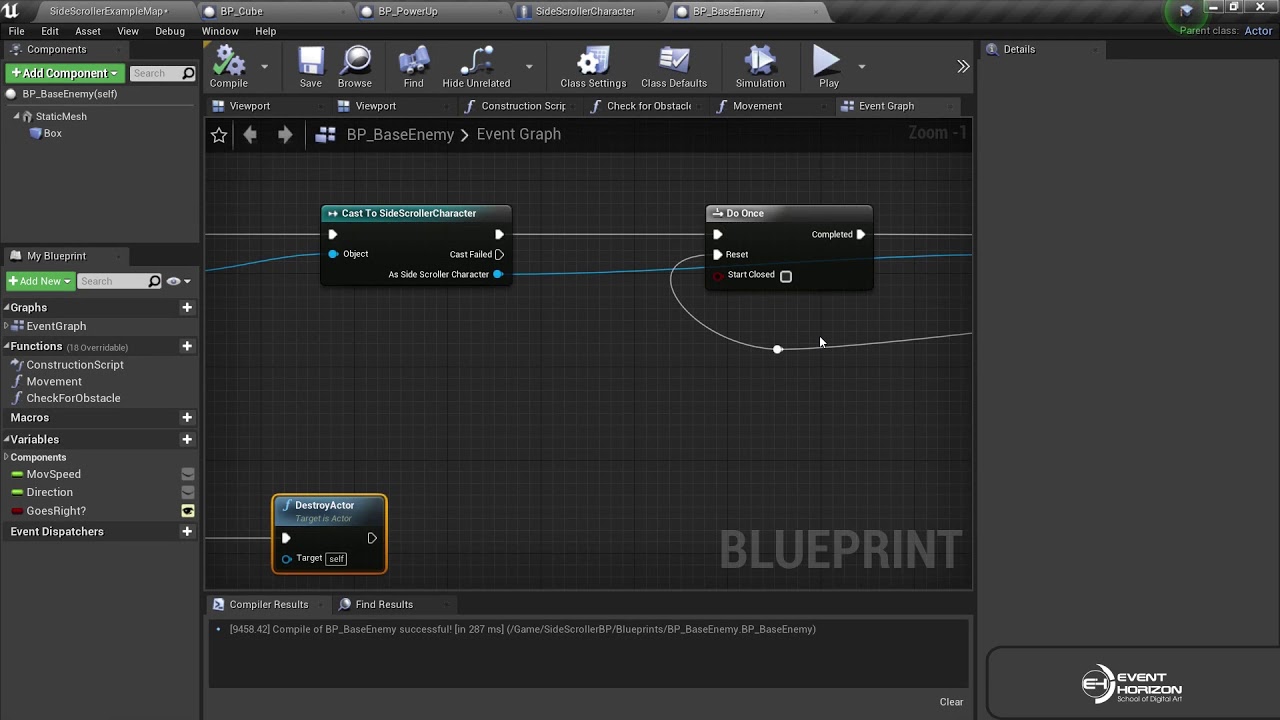Image resolution: width=1280 pixels, height=720 pixels.
Task: Expand the toolbar overflow chevrons
Action: click(963, 67)
